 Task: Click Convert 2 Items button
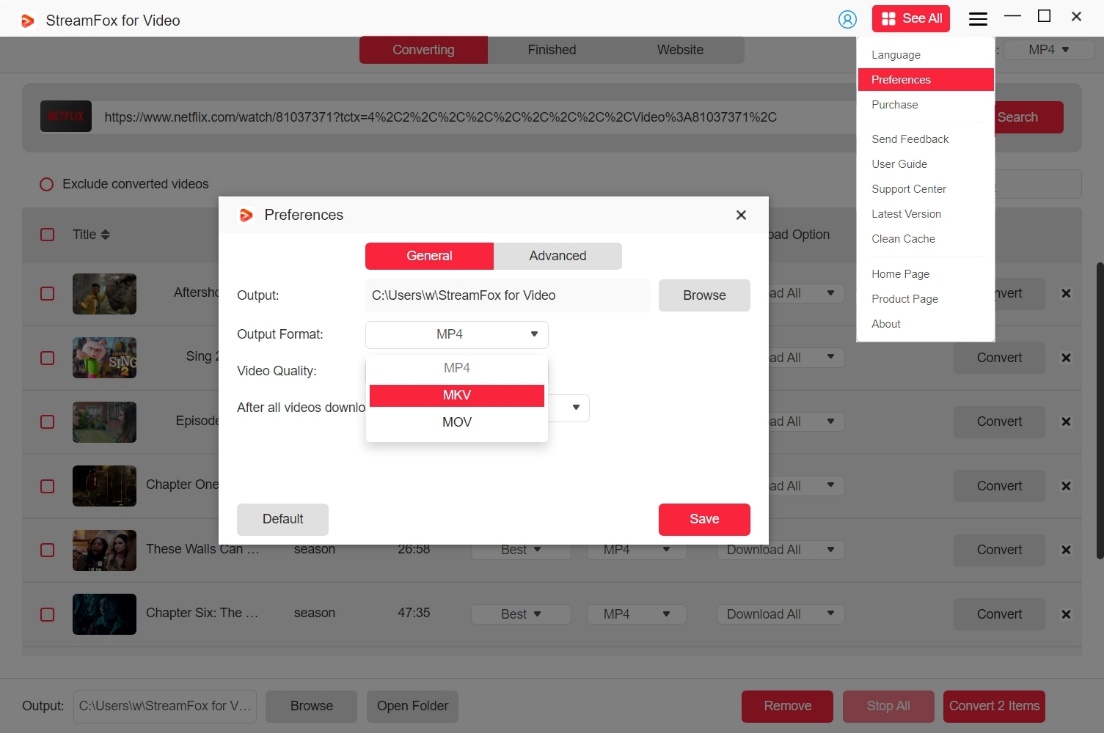click(x=993, y=706)
